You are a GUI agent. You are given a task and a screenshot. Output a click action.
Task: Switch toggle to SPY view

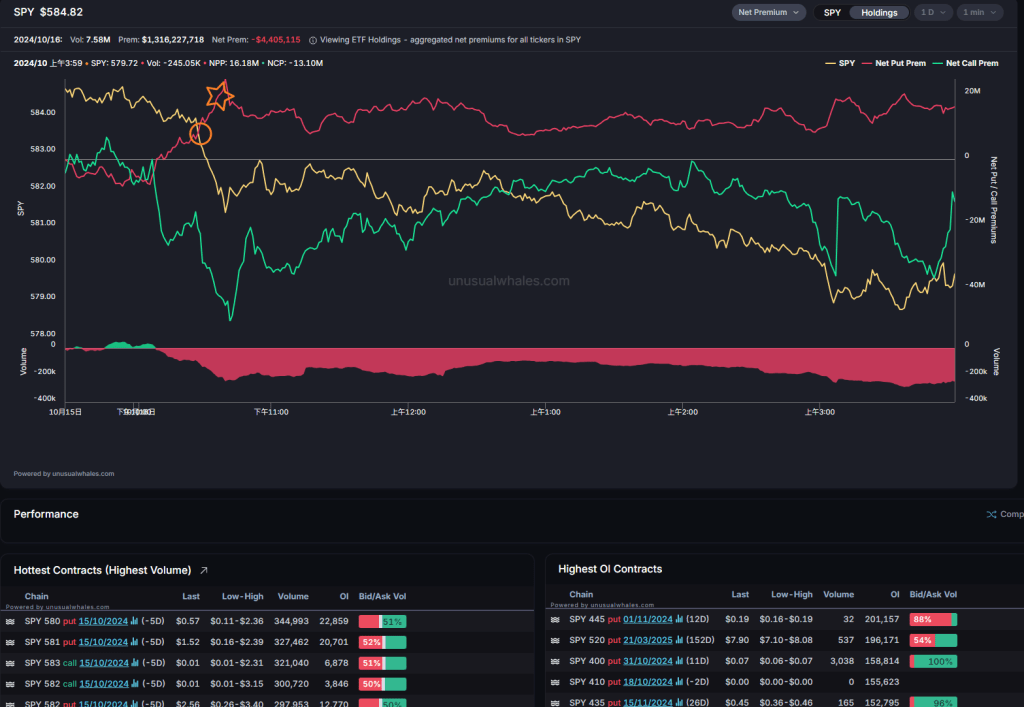pos(831,13)
